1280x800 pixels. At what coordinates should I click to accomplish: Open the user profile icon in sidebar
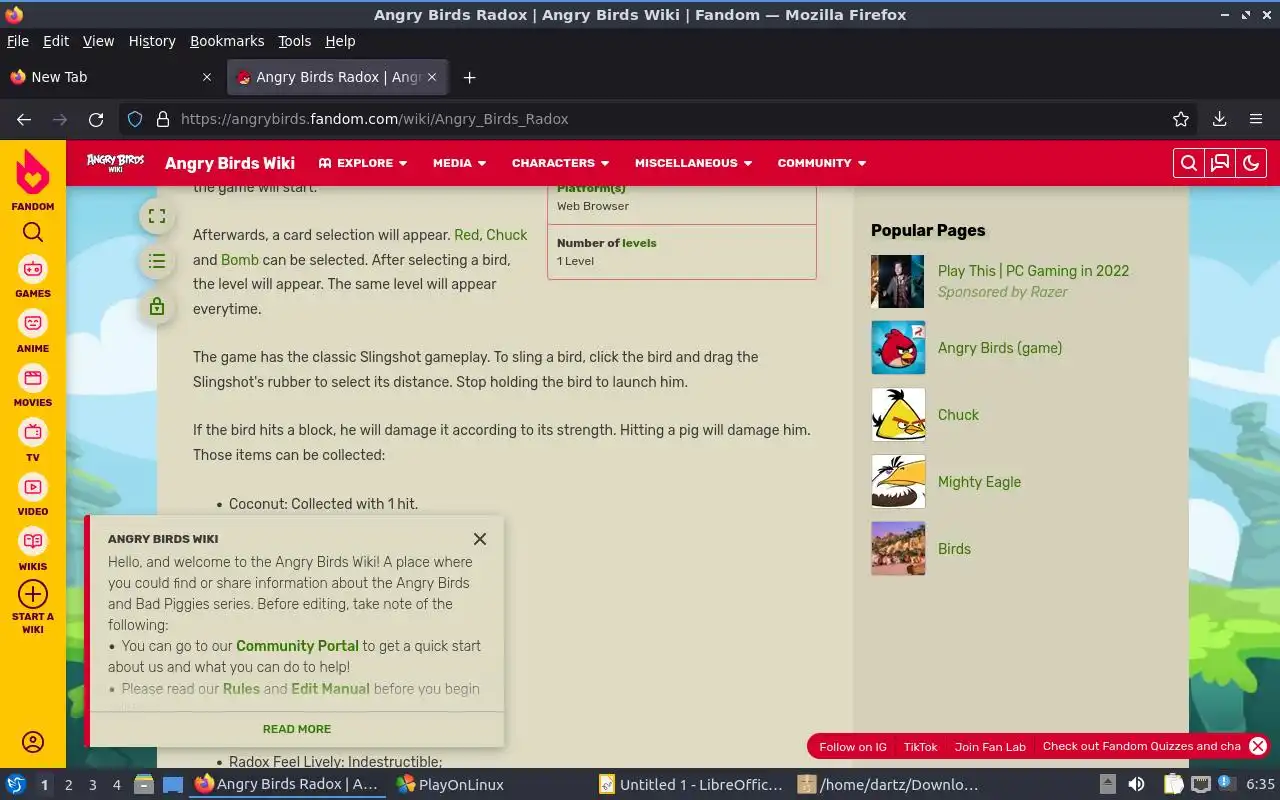coord(33,742)
